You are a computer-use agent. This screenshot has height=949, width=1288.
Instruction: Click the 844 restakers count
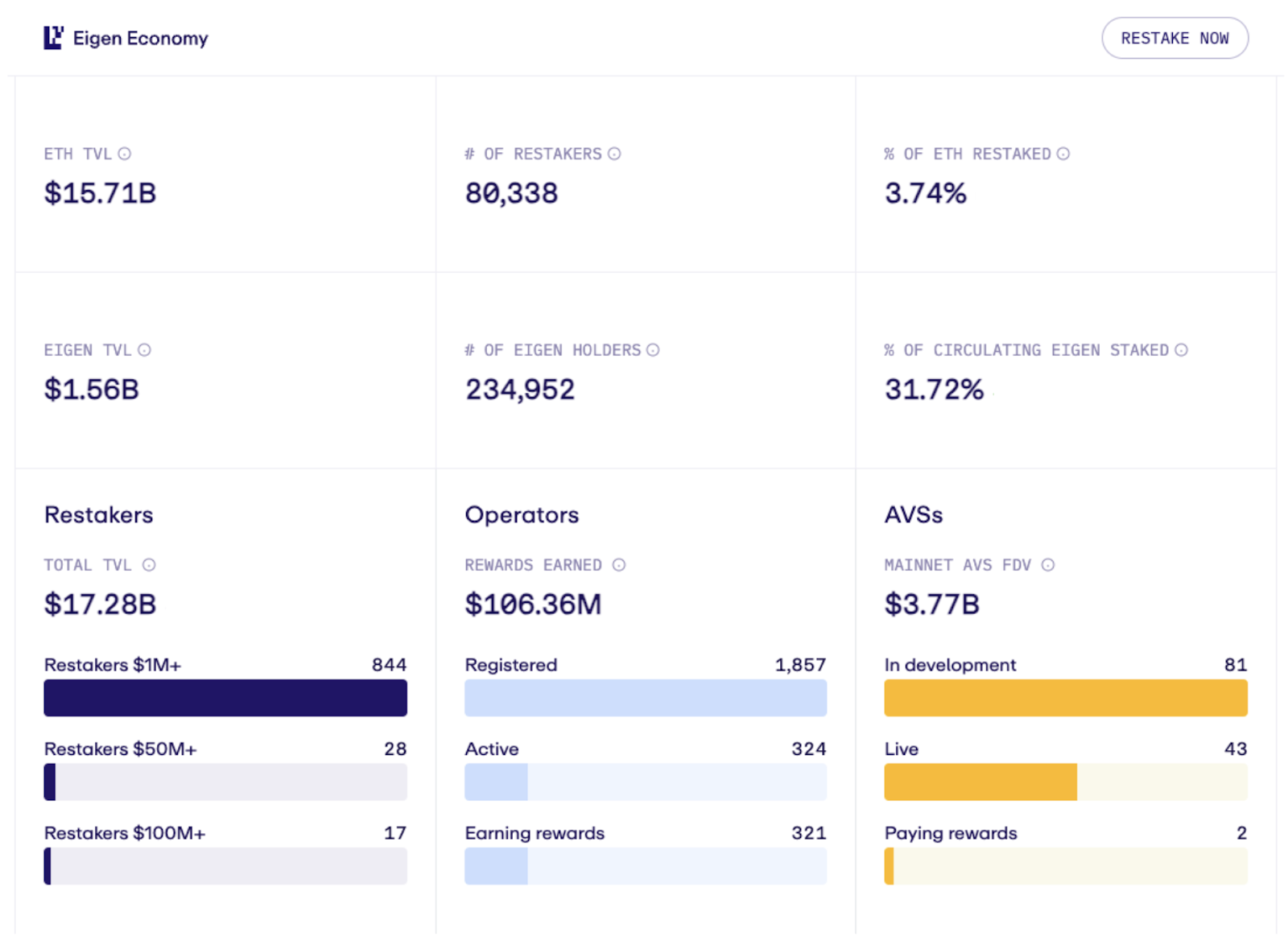pos(390,665)
